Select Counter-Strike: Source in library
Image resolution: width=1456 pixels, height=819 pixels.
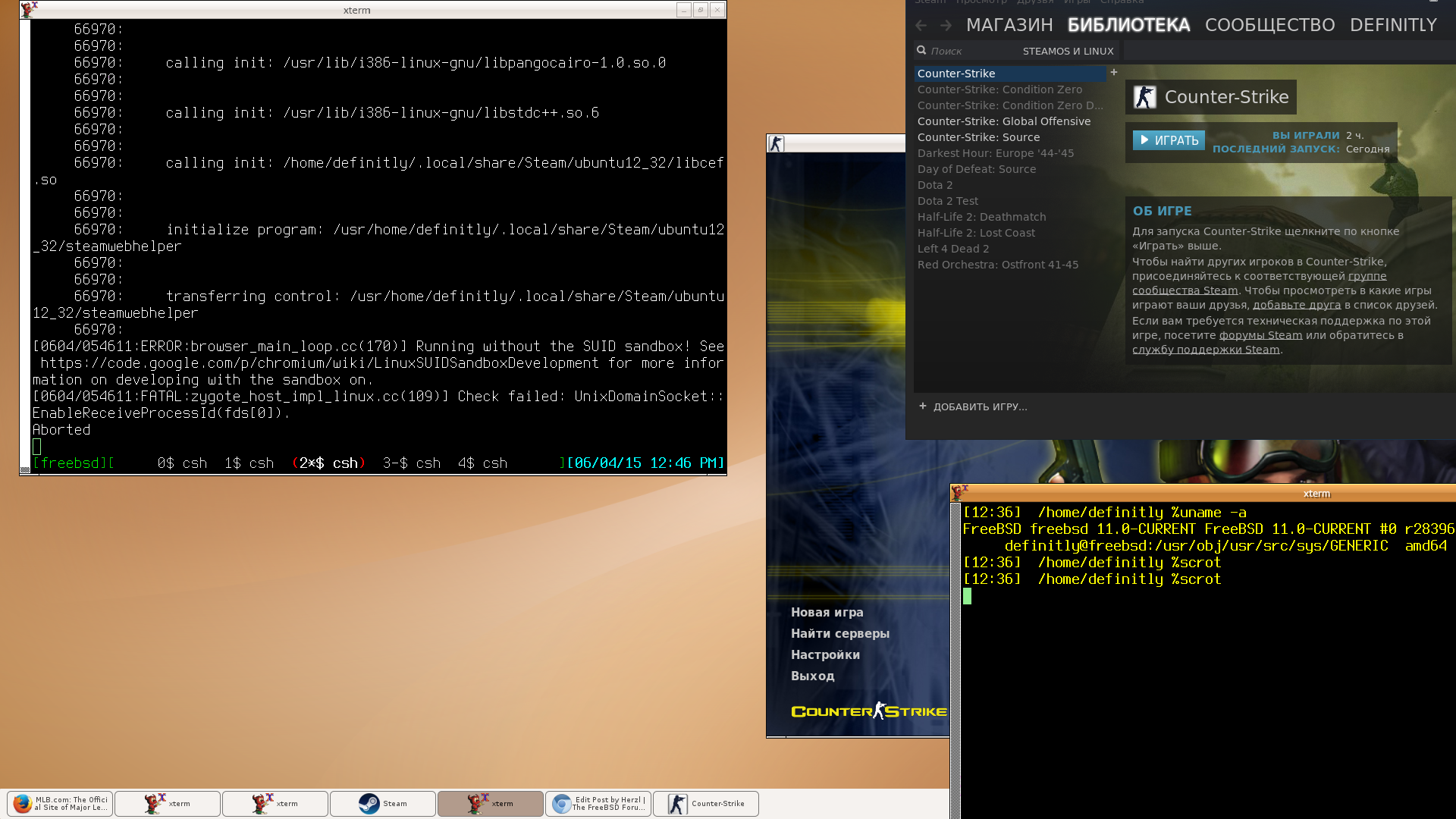pos(1009,137)
